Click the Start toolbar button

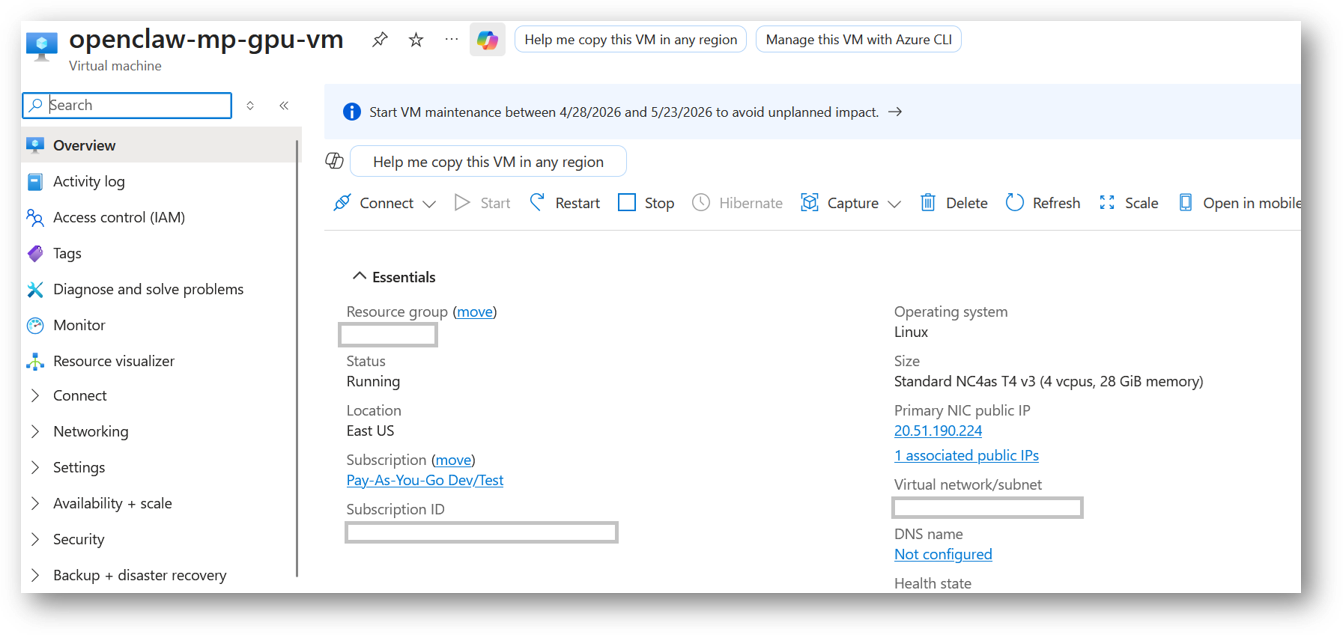[482, 203]
